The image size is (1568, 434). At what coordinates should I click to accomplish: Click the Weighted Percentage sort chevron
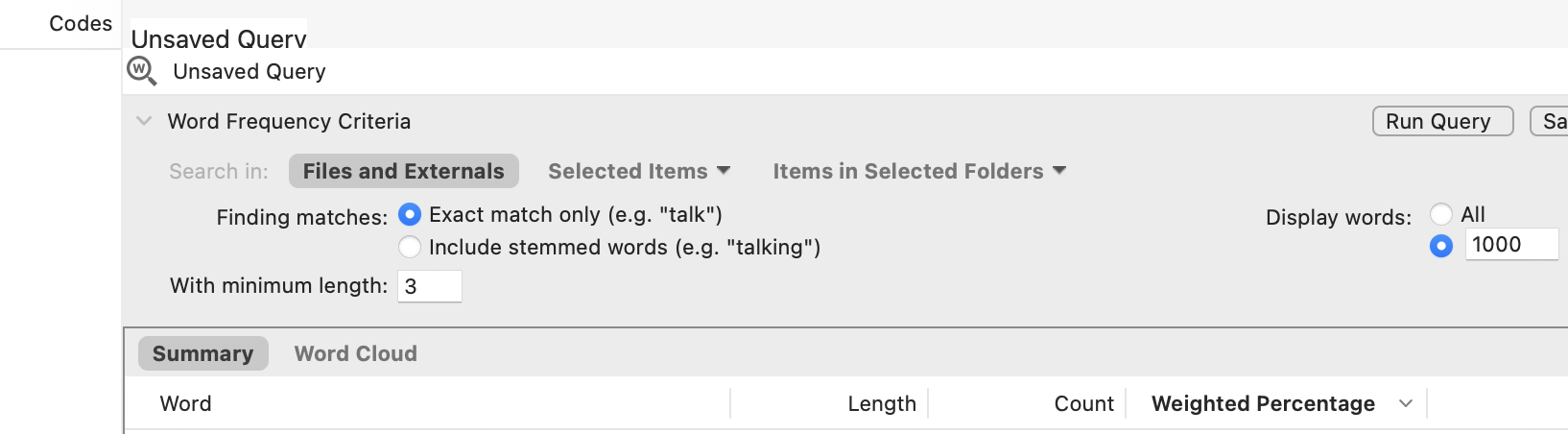(1406, 403)
